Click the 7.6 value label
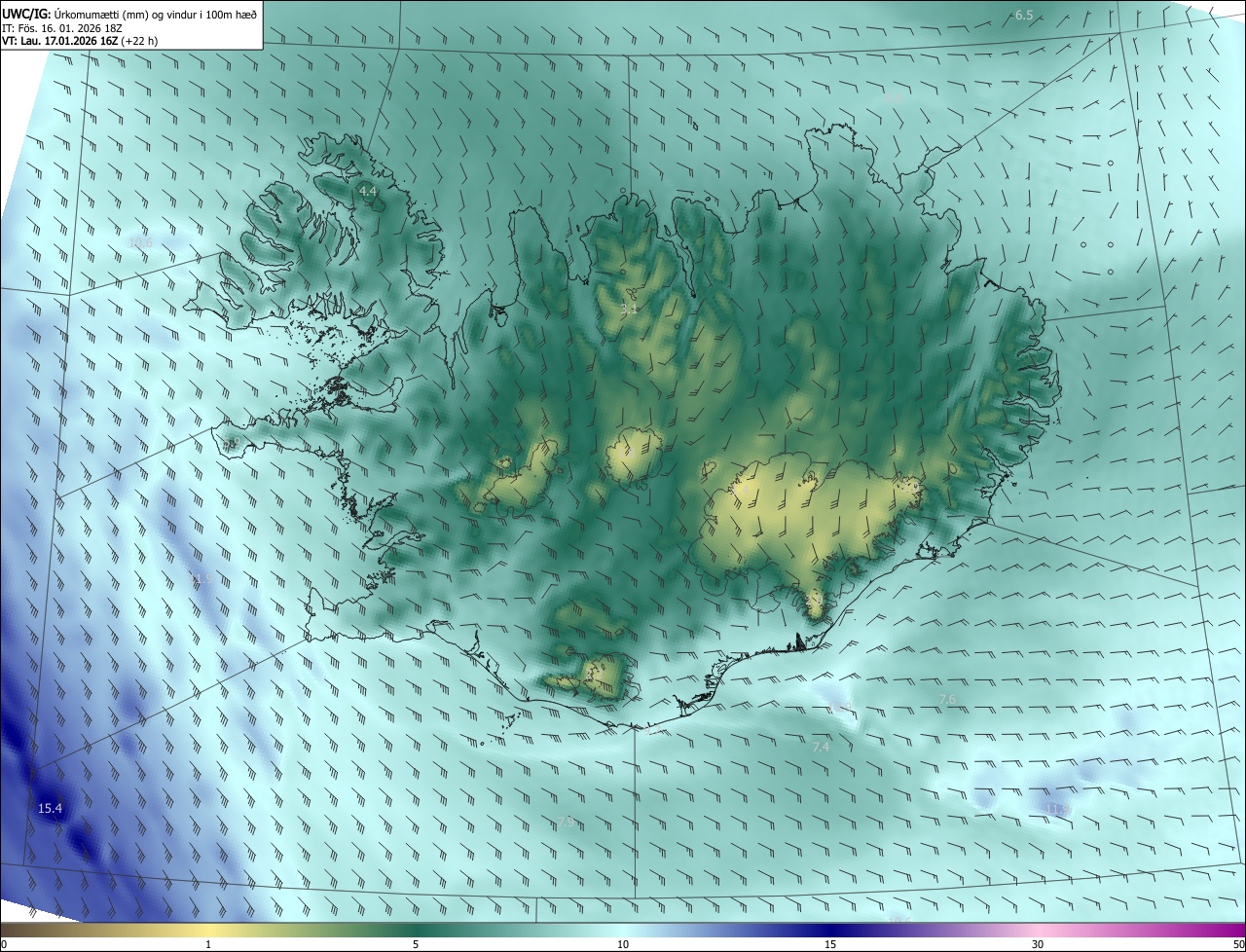Image resolution: width=1246 pixels, height=952 pixels. click(947, 700)
